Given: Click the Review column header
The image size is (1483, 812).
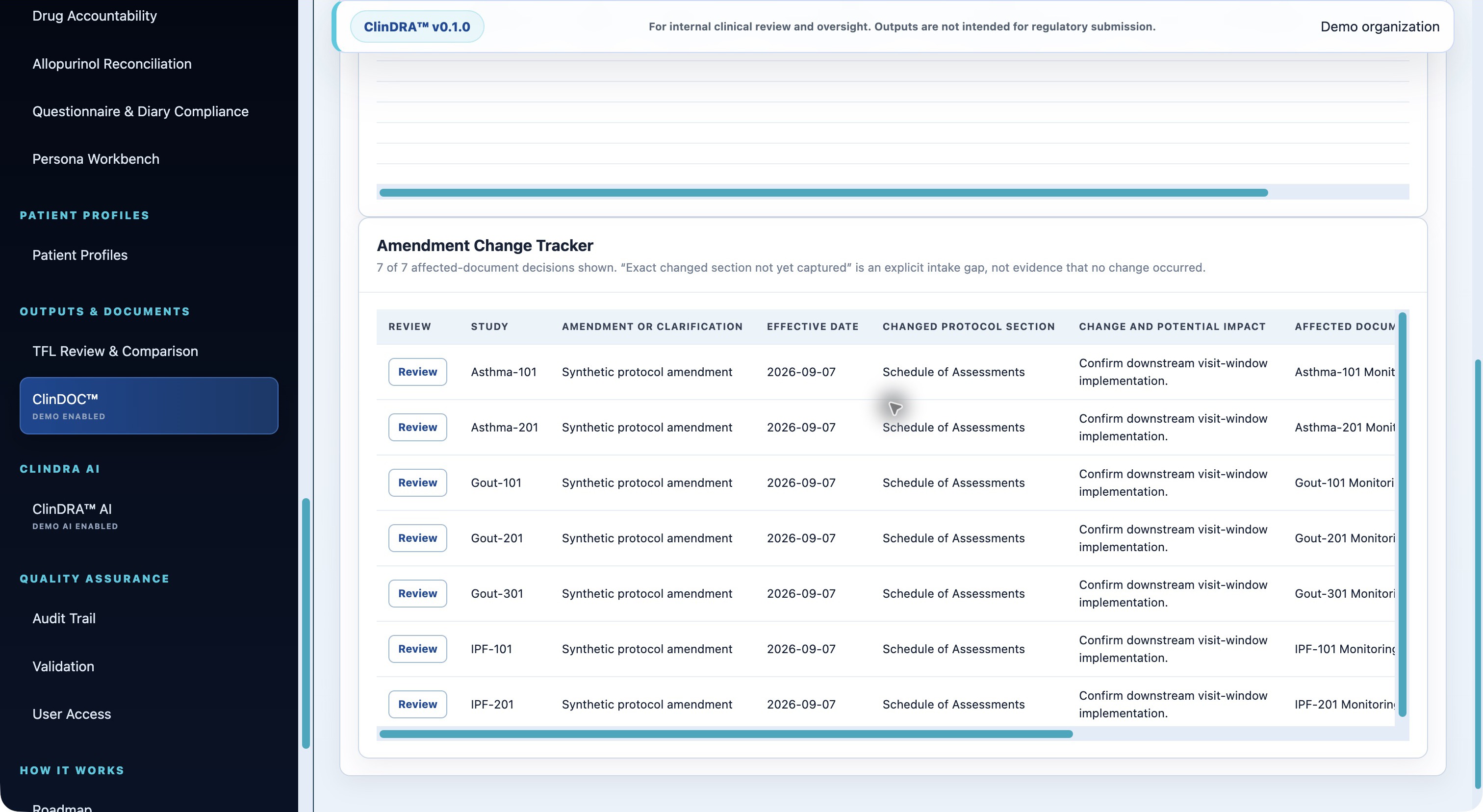Looking at the screenshot, I should tap(409, 327).
